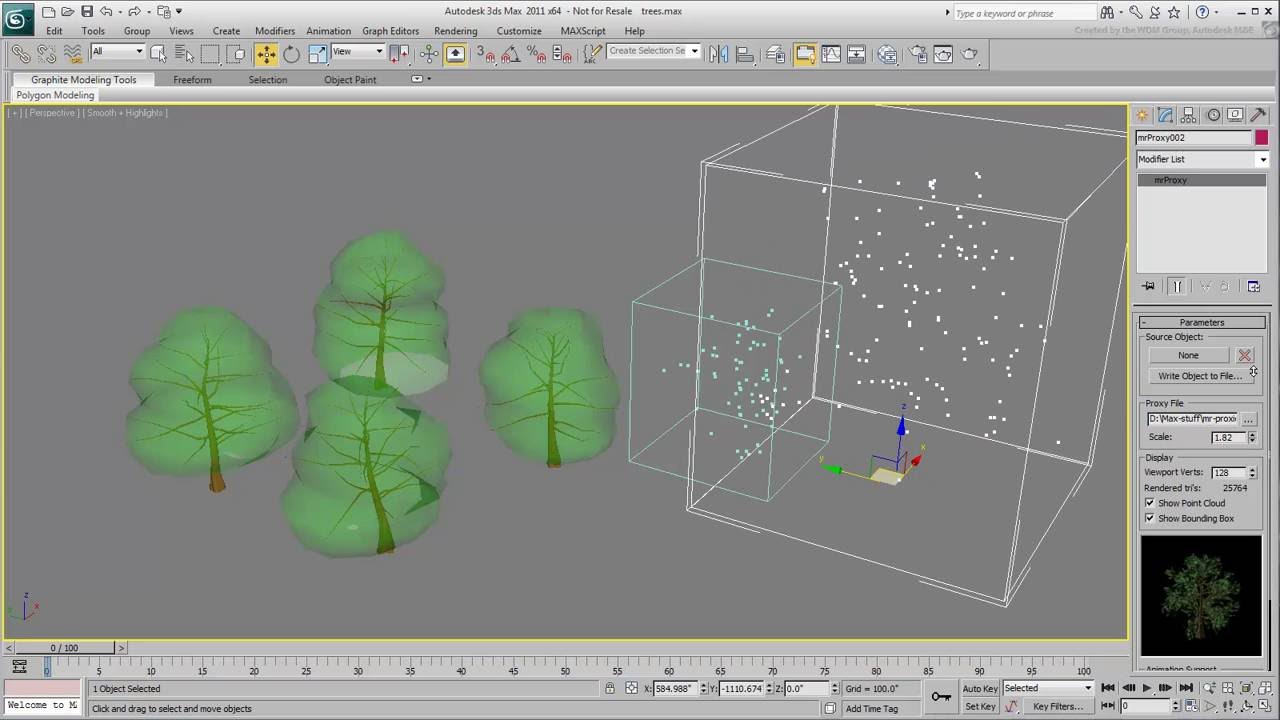Open the title bar quick access dropdown
This screenshot has width=1280, height=720.
click(x=179, y=12)
